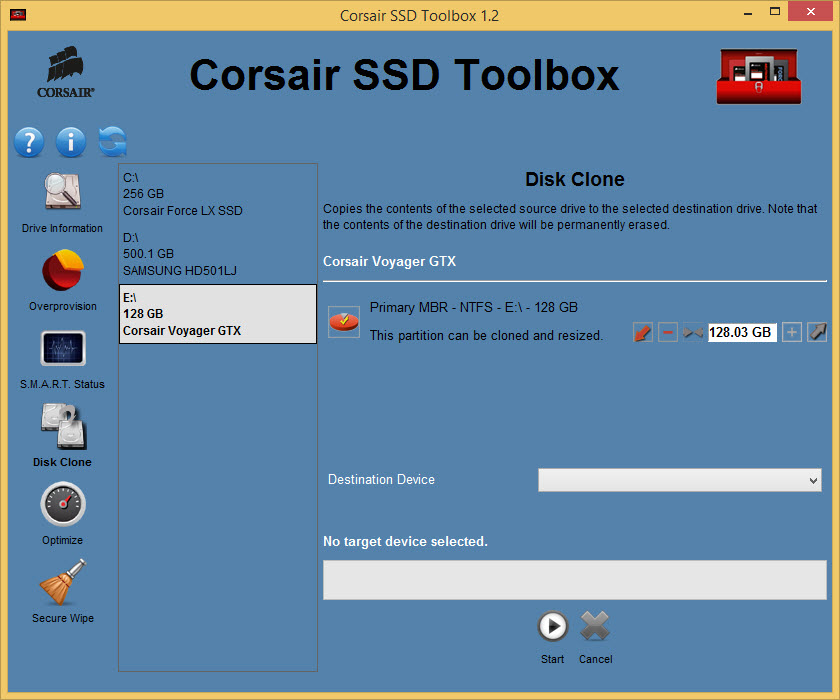Edit the 128.03 GB size field
Viewport: 840px width, 700px height.
click(x=742, y=333)
